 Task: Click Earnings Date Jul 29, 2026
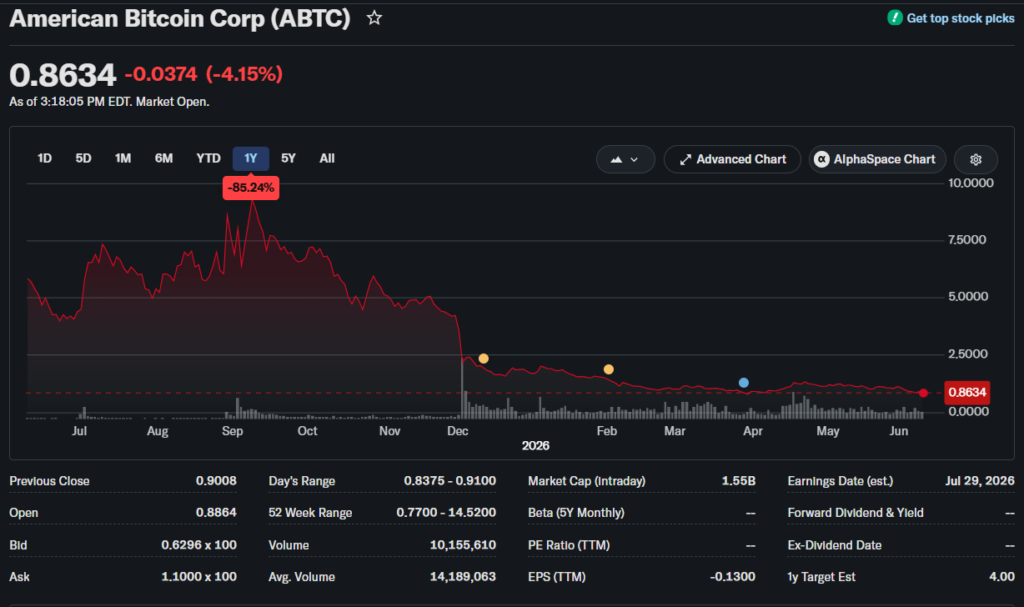click(980, 481)
